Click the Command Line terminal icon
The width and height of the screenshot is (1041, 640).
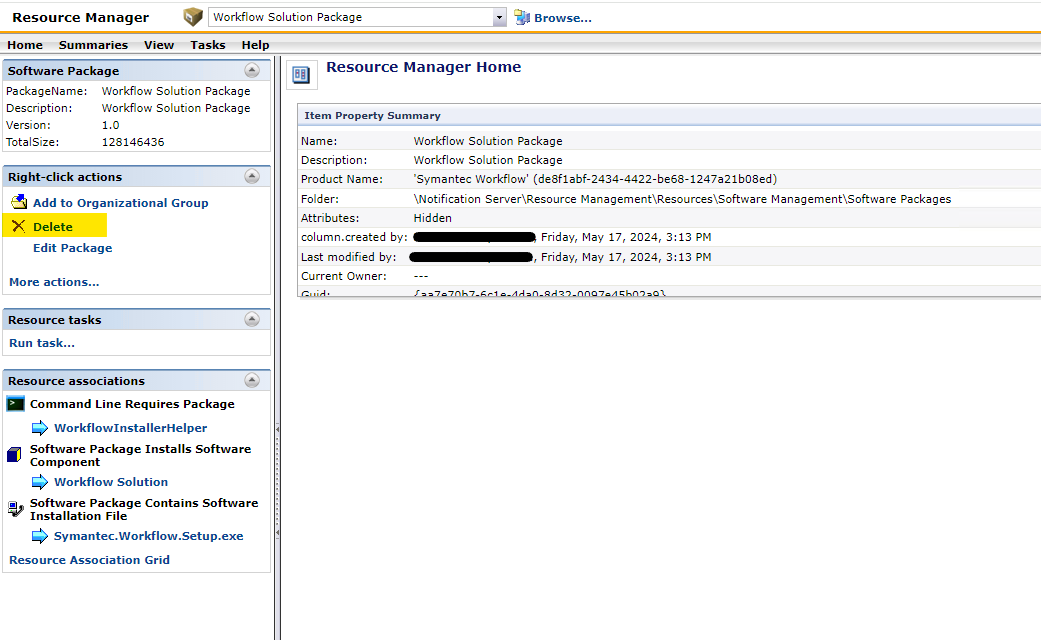coord(15,404)
